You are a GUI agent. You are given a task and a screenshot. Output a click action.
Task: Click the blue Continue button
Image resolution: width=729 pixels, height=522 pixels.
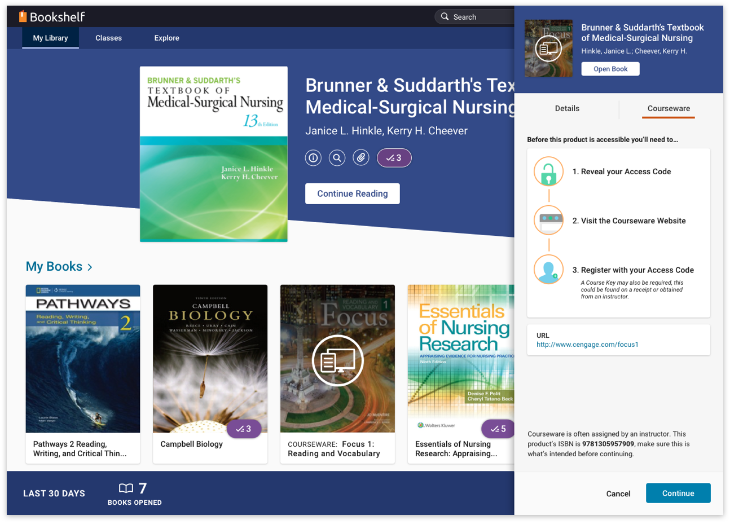point(678,493)
